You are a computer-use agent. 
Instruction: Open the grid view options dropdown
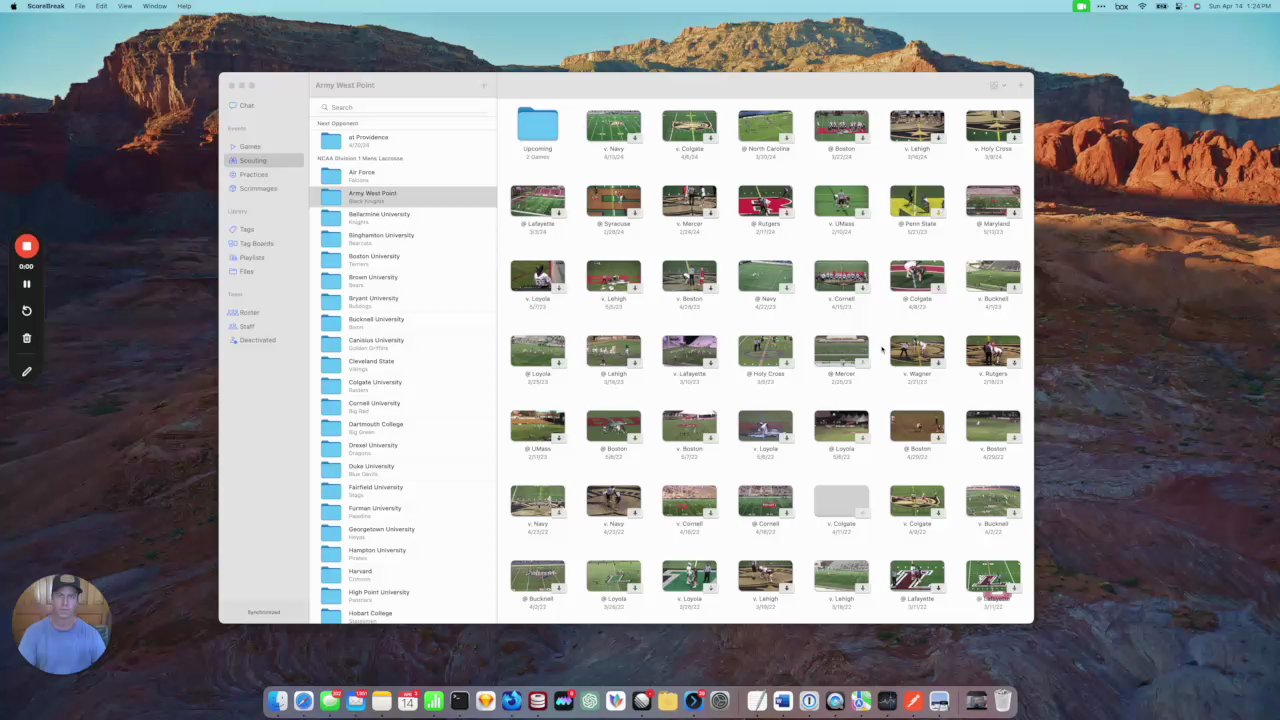(997, 86)
